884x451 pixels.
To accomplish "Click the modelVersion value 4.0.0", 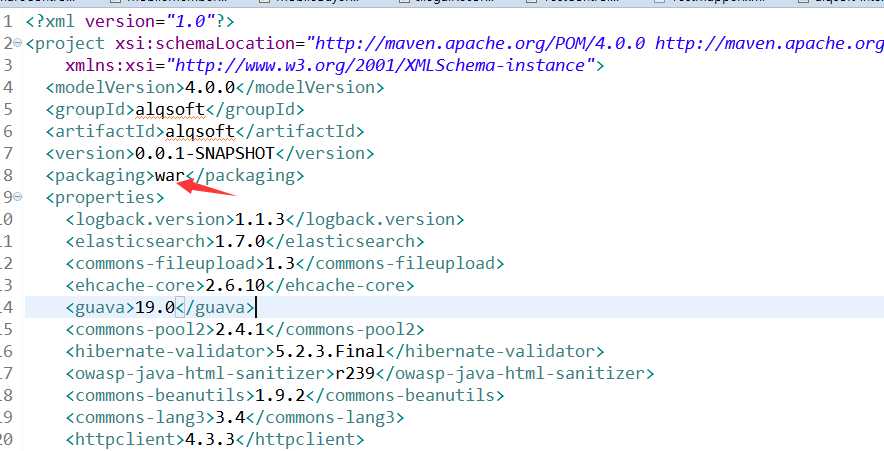I will [x=210, y=87].
